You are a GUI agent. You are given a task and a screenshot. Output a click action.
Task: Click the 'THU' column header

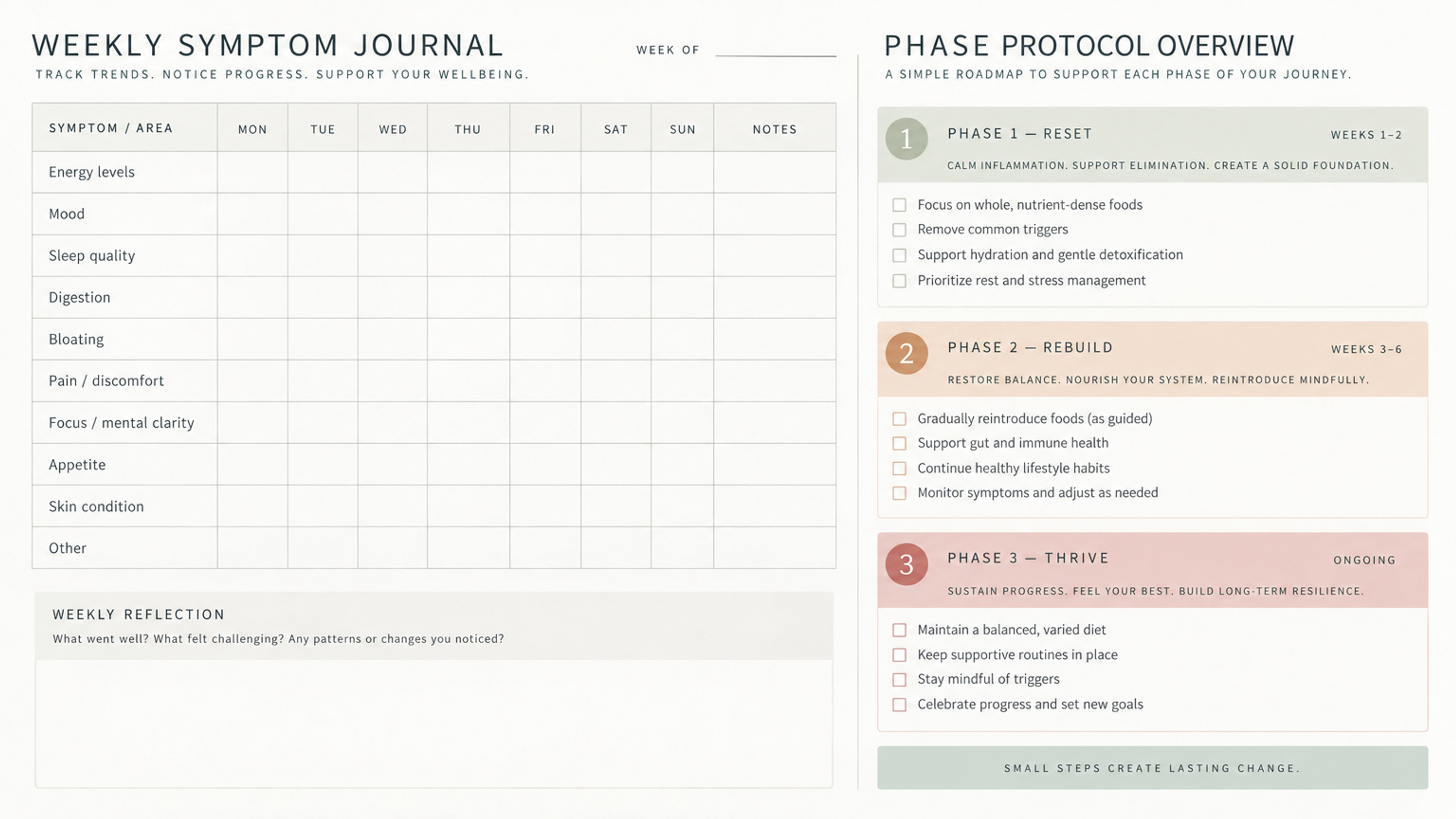[x=468, y=130]
